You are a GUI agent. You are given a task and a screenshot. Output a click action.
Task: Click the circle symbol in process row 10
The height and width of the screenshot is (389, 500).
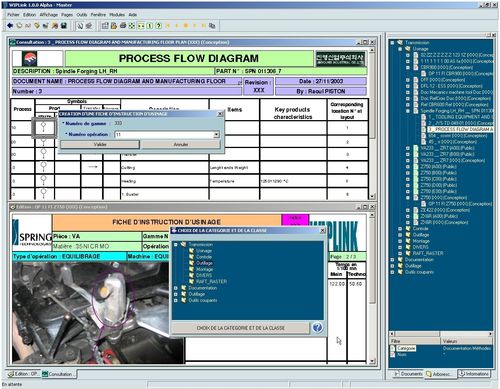[x=43, y=127]
